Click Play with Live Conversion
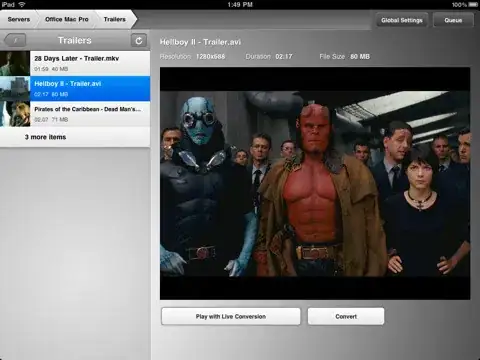Viewport: 480px width, 360px height. click(x=231, y=316)
